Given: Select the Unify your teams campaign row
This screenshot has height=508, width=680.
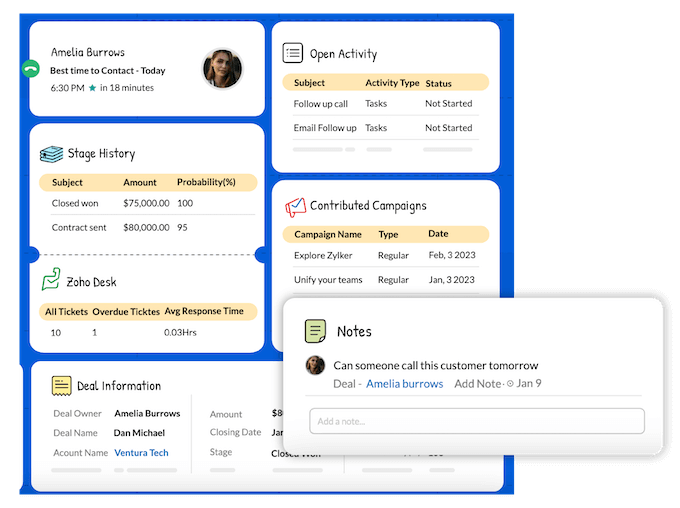Looking at the screenshot, I should [385, 280].
